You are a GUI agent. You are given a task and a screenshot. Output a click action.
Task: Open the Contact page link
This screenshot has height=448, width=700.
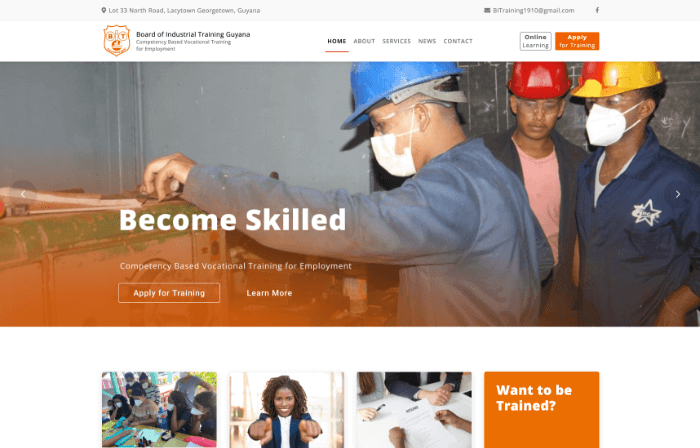point(458,41)
